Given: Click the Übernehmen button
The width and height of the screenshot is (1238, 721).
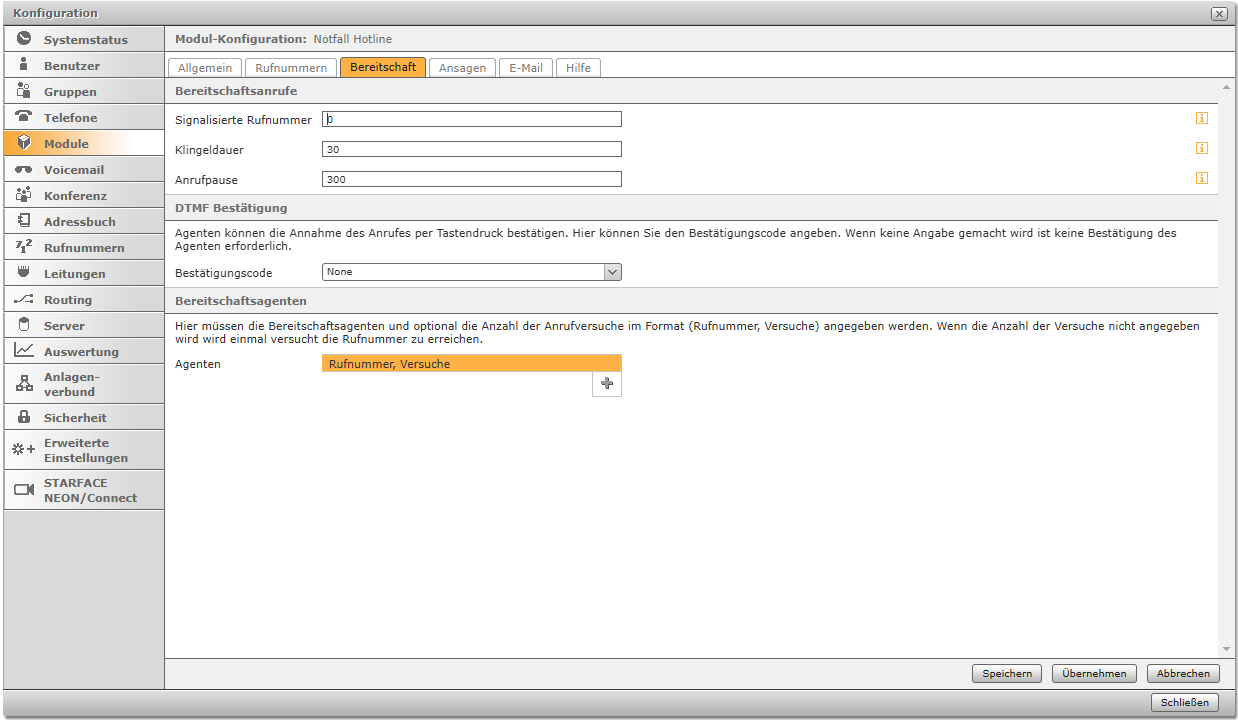Looking at the screenshot, I should click(1094, 674).
